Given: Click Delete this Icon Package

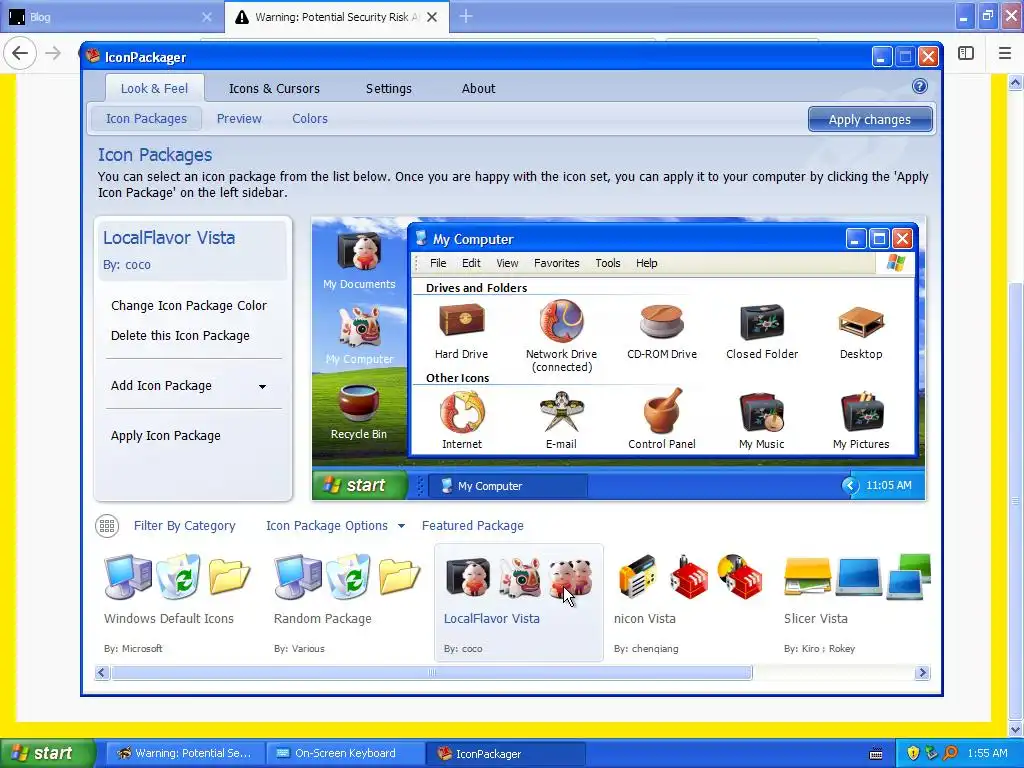Looking at the screenshot, I should tap(180, 336).
